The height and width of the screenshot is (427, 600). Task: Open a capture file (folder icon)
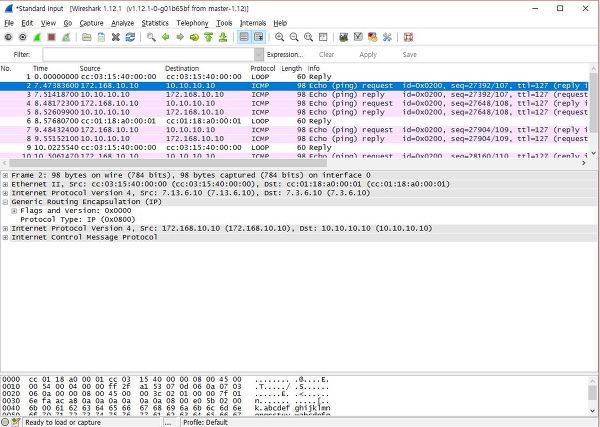point(87,37)
